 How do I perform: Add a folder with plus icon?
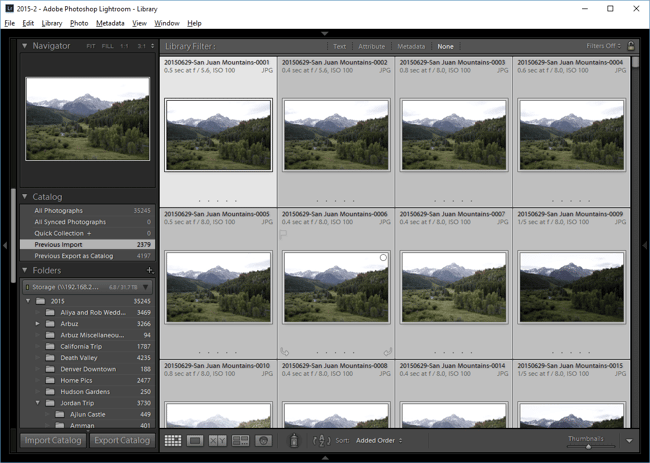click(x=150, y=270)
